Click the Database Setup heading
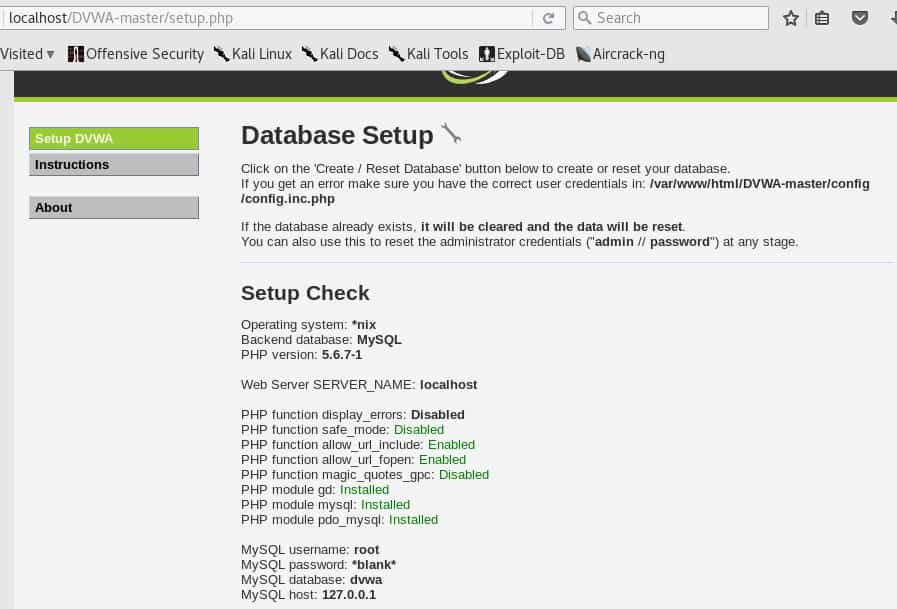Viewport: 897px width, 609px height. coord(337,135)
